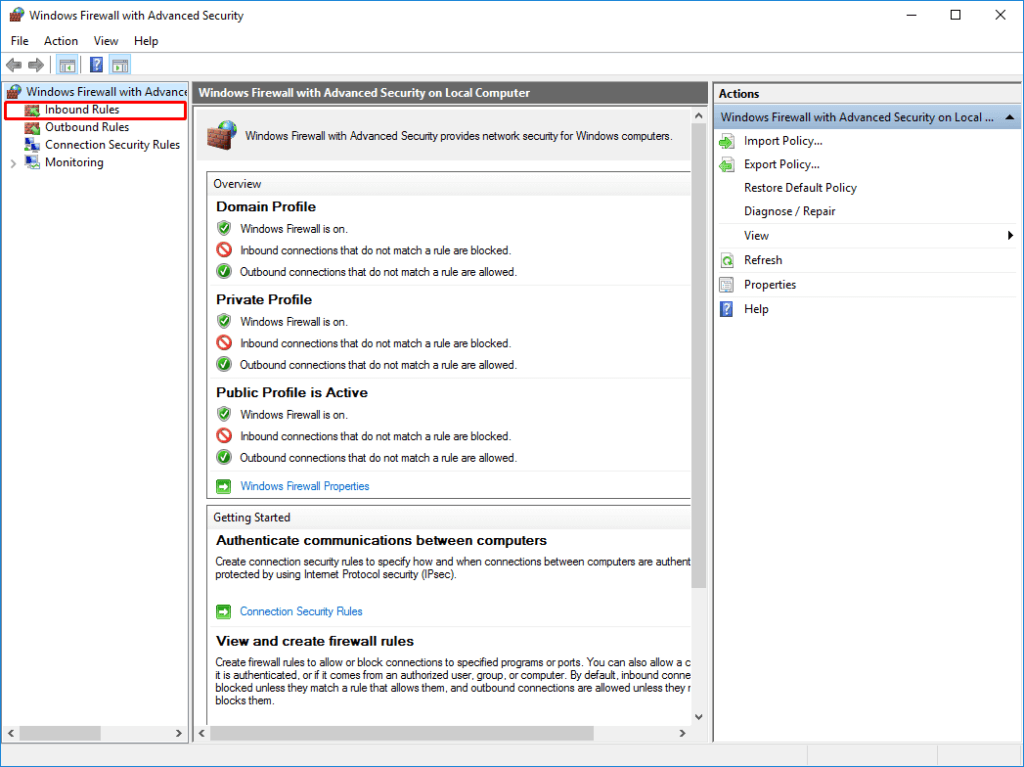Collapse the Windows Firewall Actions section
The image size is (1024, 767).
click(1009, 117)
